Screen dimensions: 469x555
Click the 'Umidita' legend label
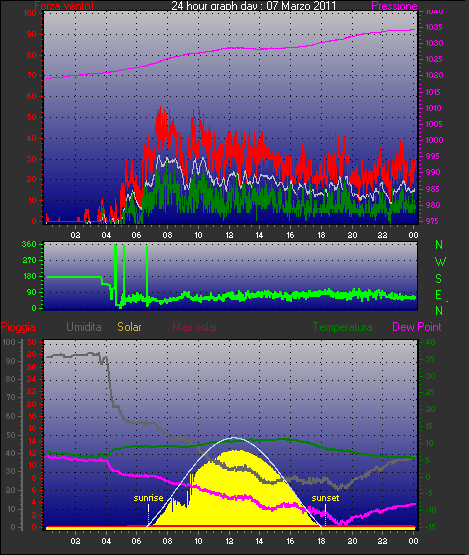84,327
